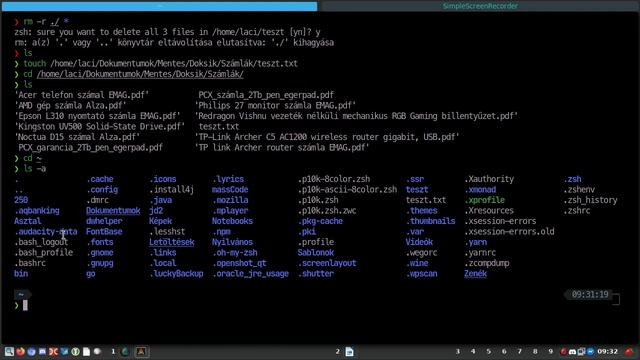Click the .xsession-errors.old file name
Viewport: 640px width, 360px height.
click(x=509, y=231)
